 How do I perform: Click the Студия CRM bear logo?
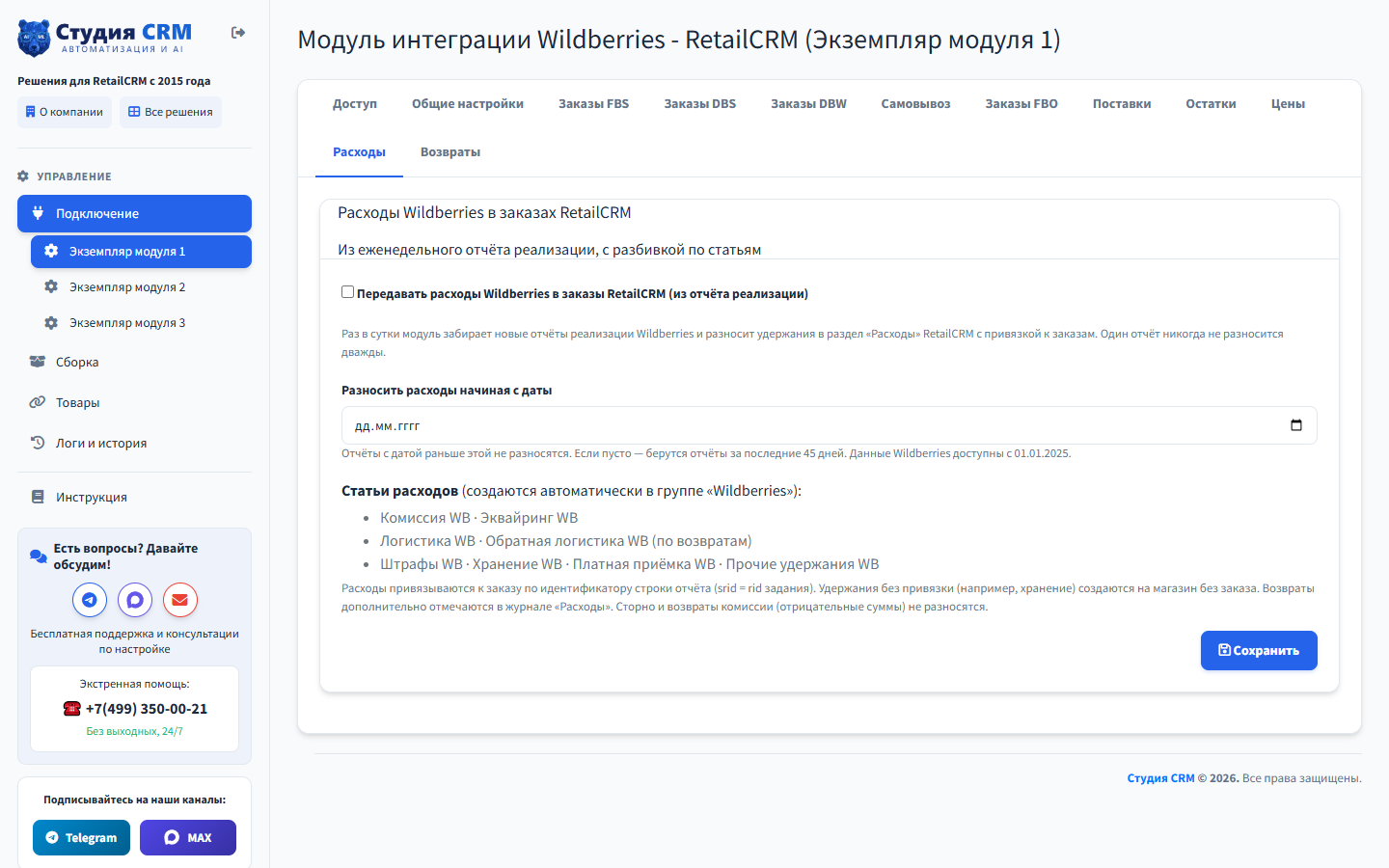(x=34, y=38)
